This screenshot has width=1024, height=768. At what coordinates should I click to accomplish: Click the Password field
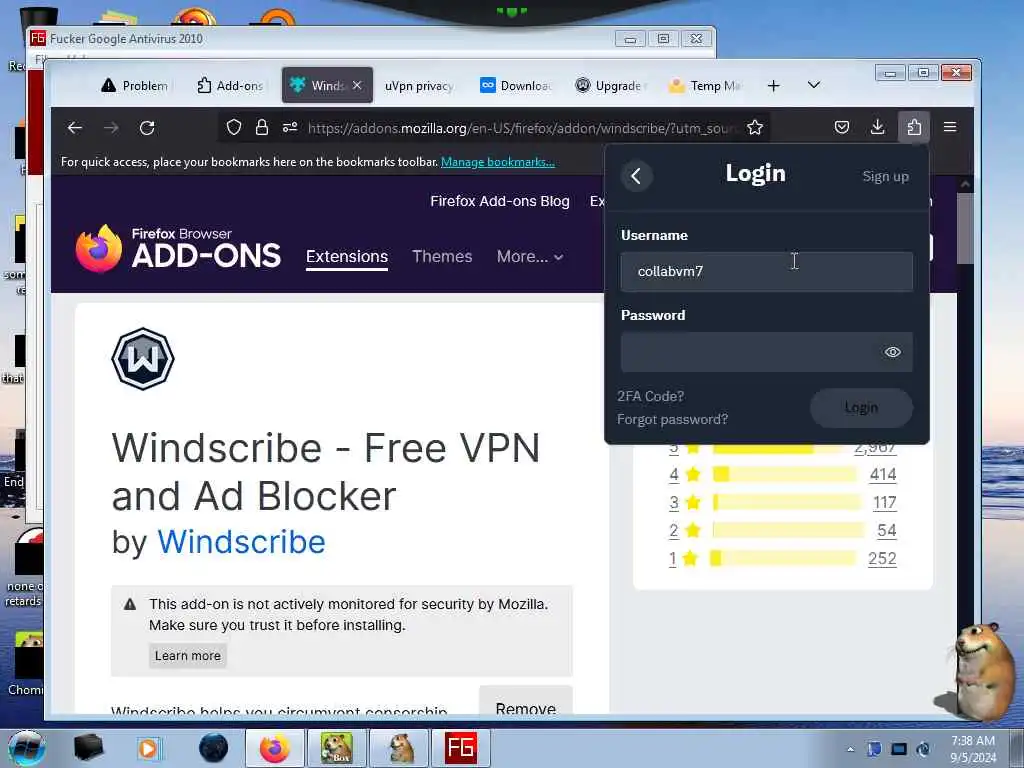pos(767,352)
